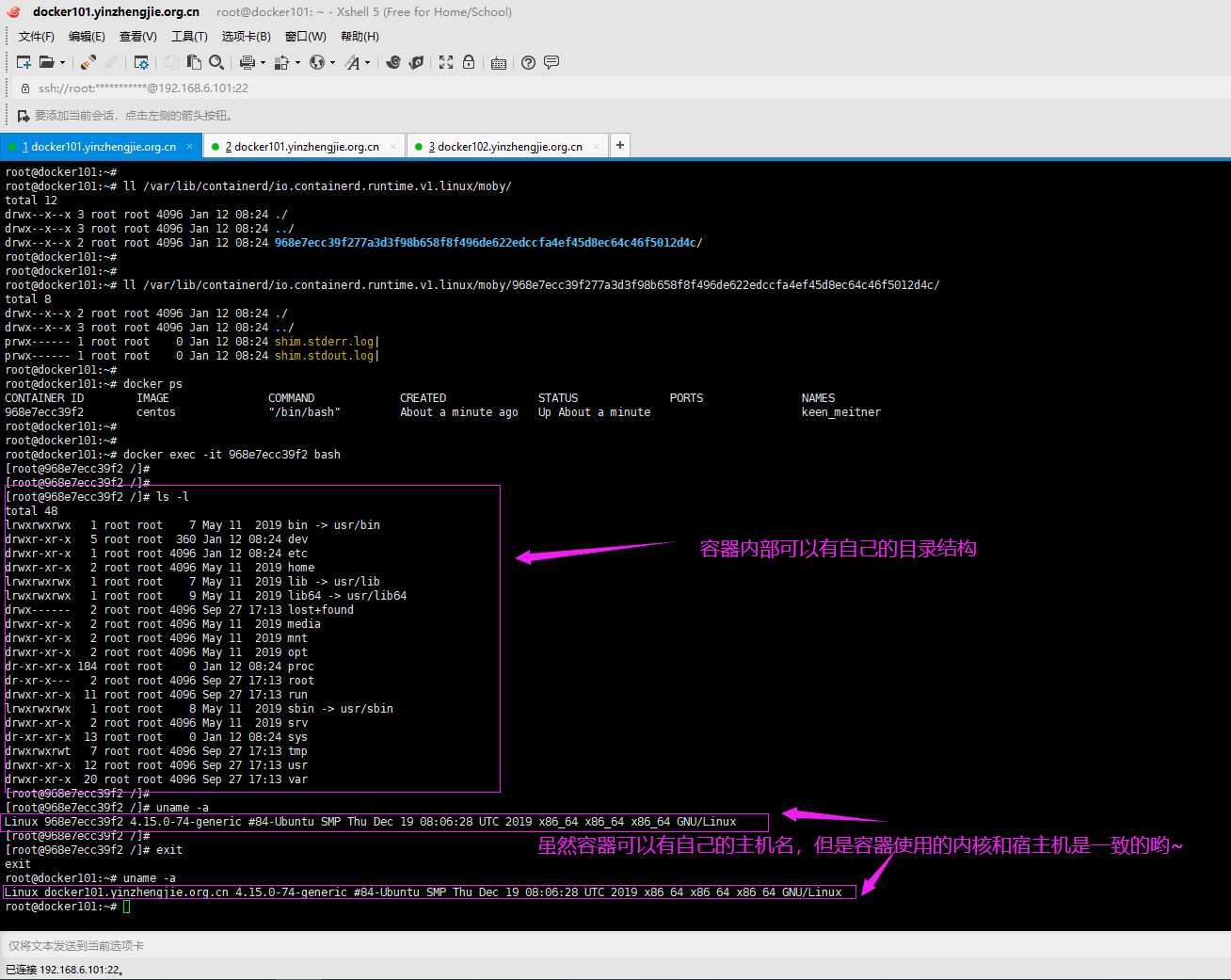Click the Paste clipboard icon
This screenshot has height=980, width=1231.
[x=194, y=62]
